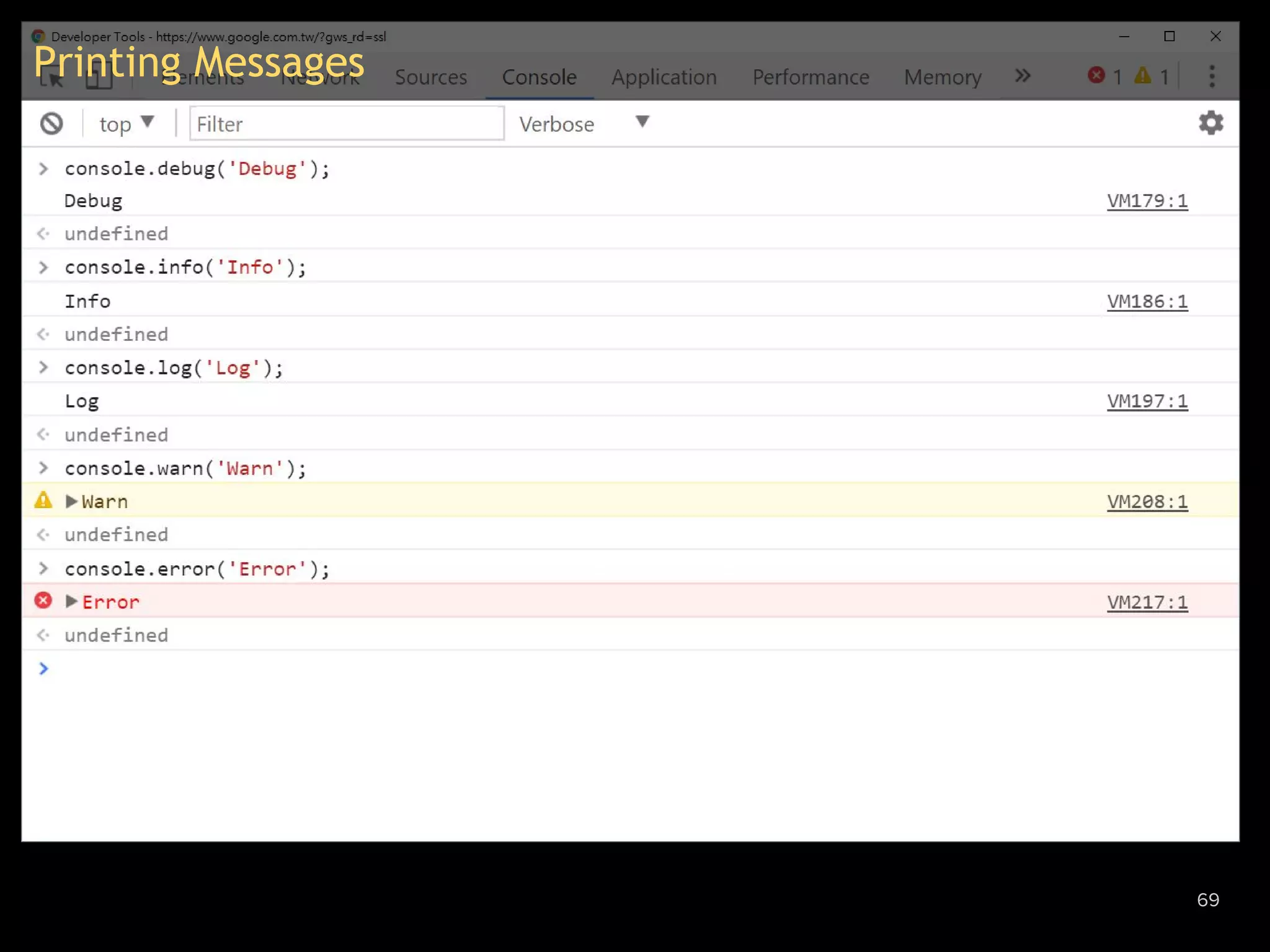This screenshot has width=1270, height=952.
Task: Open source link VM179:1
Action: click(1147, 201)
